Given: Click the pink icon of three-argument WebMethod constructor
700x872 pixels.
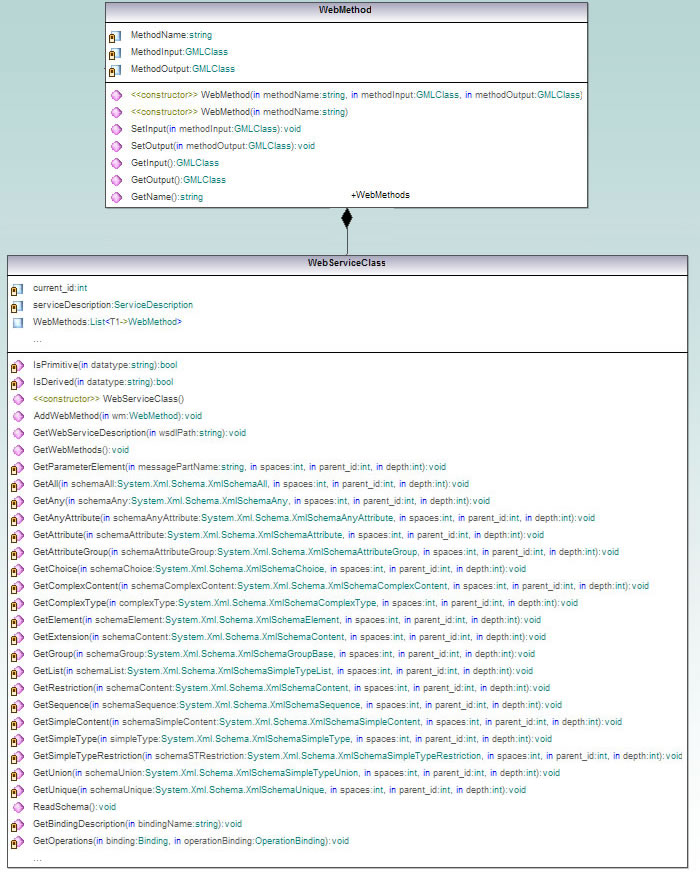Looking at the screenshot, I should point(116,95).
